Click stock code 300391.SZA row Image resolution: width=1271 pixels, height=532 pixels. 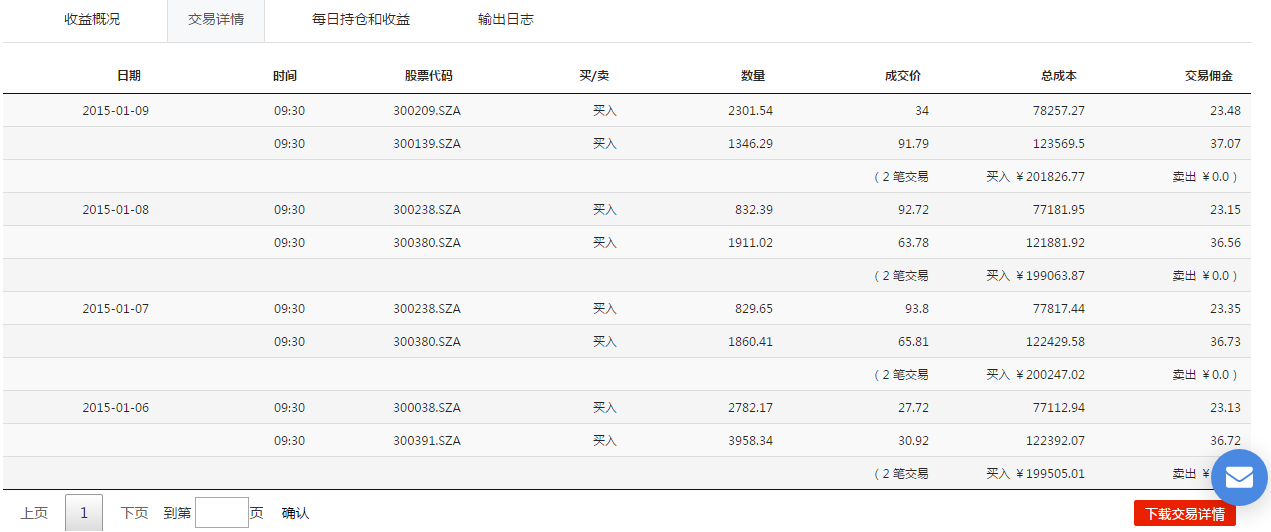[x=626, y=440]
